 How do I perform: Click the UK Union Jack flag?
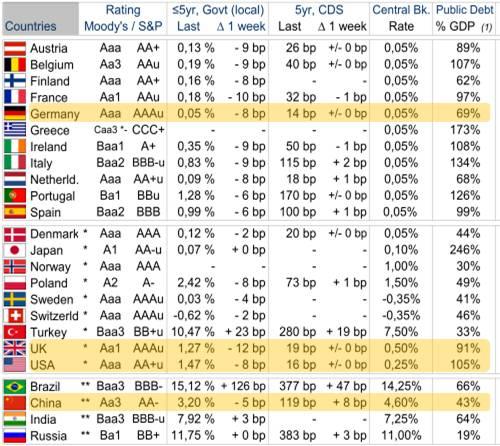coord(15,348)
